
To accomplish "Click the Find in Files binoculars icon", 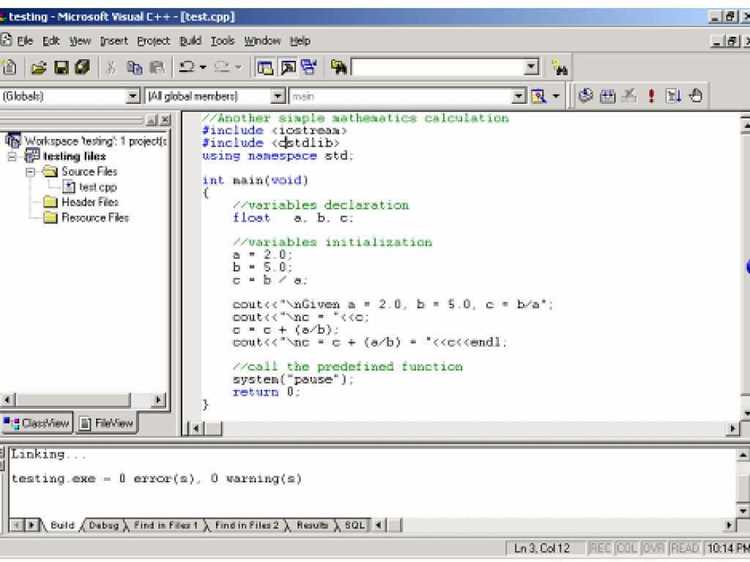I will [x=339, y=67].
